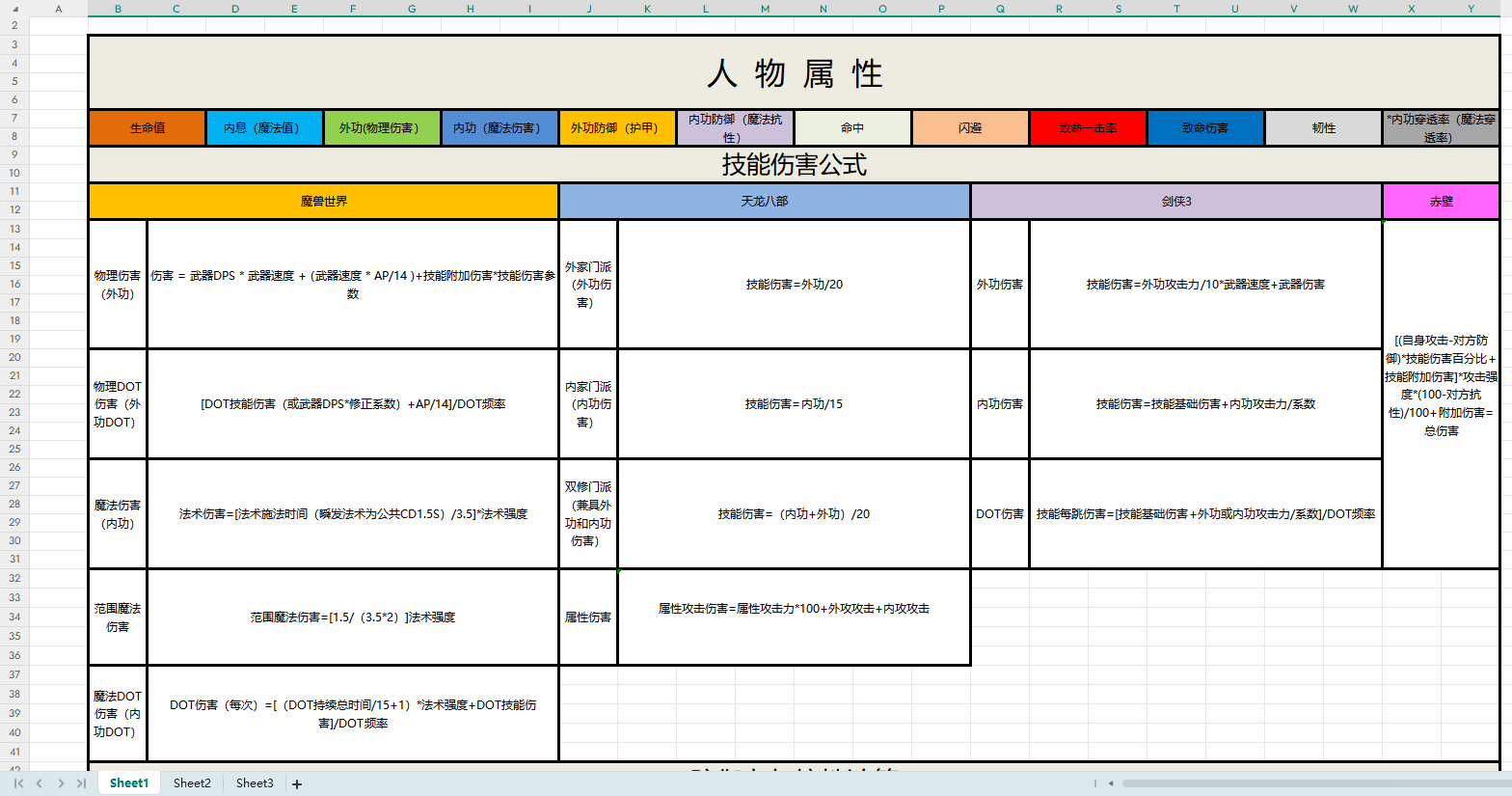Screen dimensions: 1512x796
Task: Add a new sheet with the plus icon
Action: 297,784
